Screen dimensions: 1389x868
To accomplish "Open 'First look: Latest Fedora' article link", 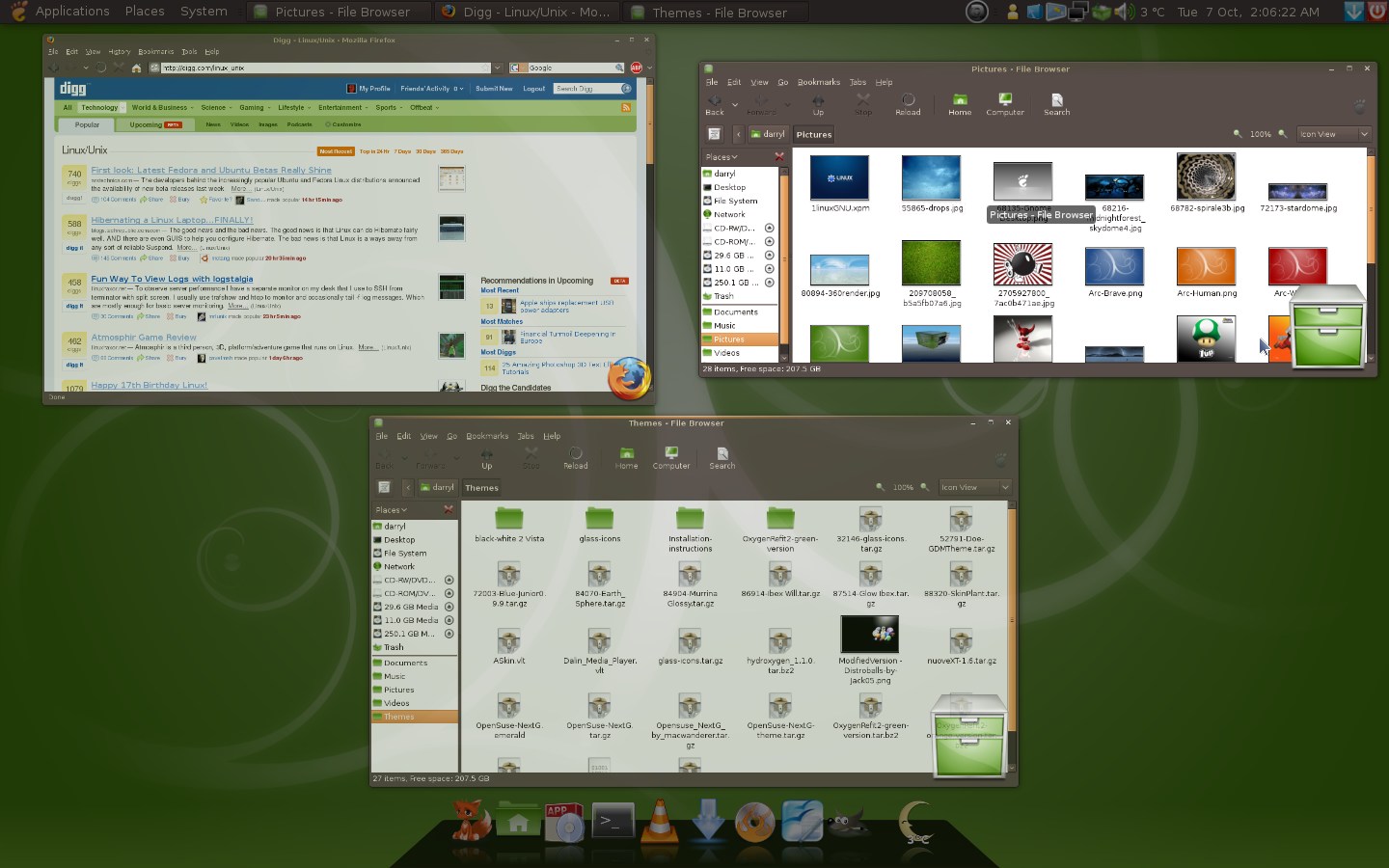I will pyautogui.click(x=211, y=170).
